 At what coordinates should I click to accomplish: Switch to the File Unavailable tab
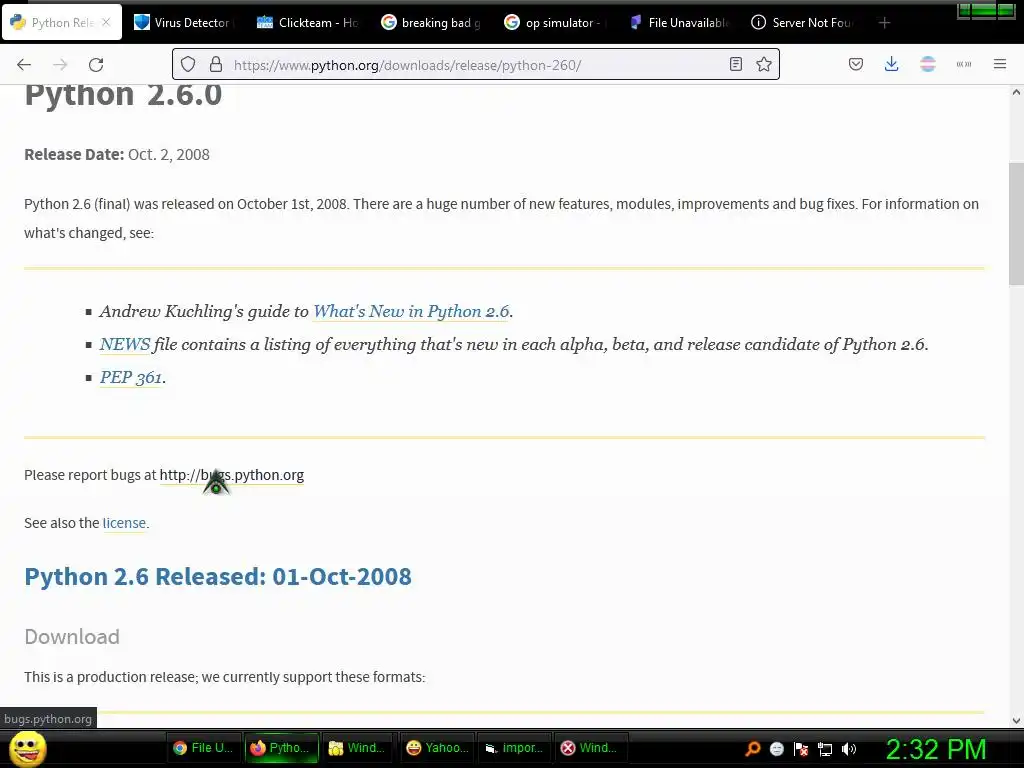pyautogui.click(x=679, y=22)
